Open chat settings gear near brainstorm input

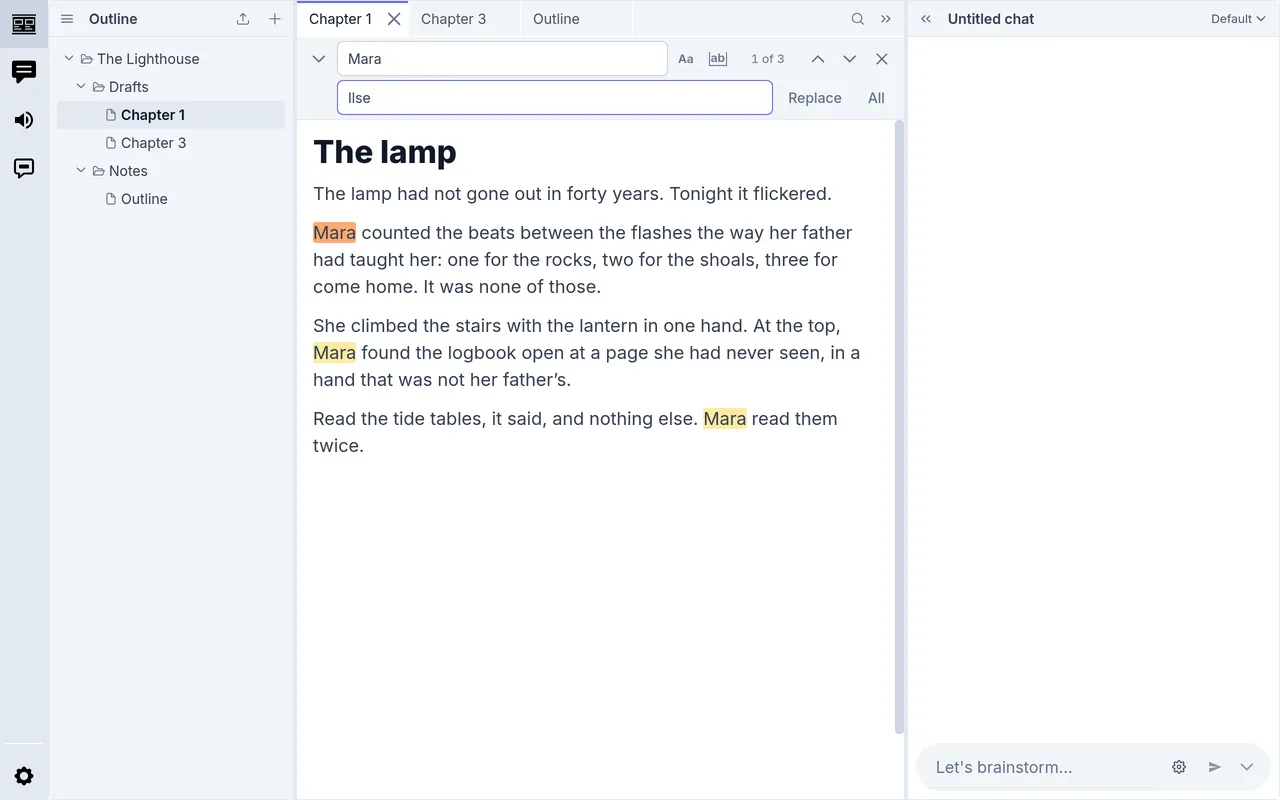pos(1179,767)
